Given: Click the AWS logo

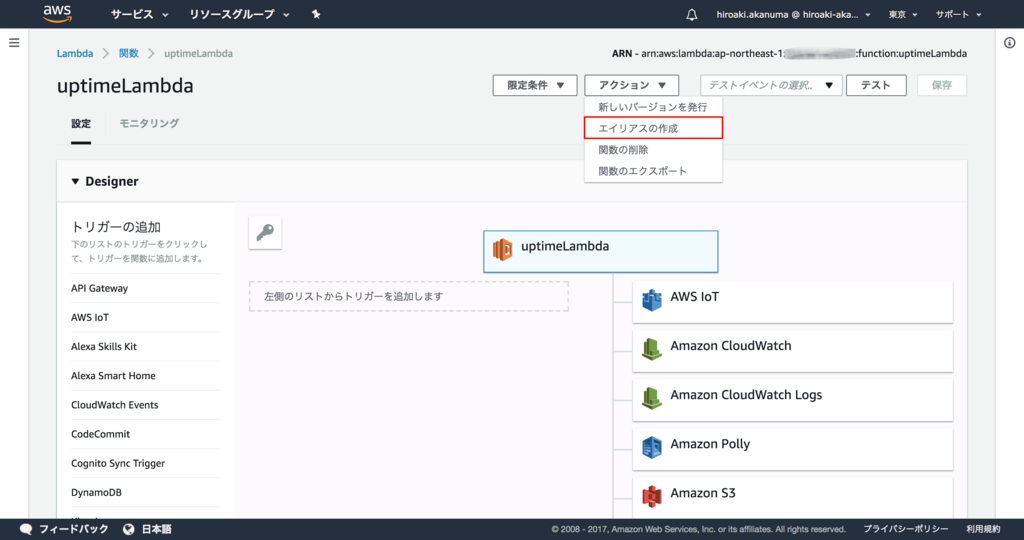Looking at the screenshot, I should 57,14.
